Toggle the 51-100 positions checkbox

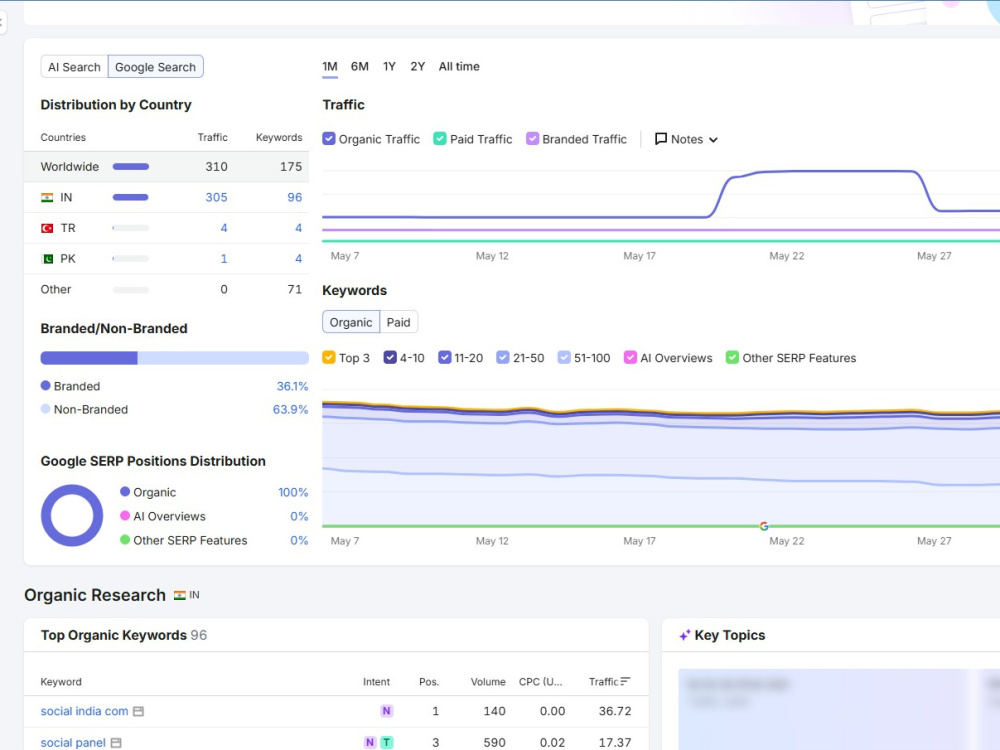coord(564,358)
